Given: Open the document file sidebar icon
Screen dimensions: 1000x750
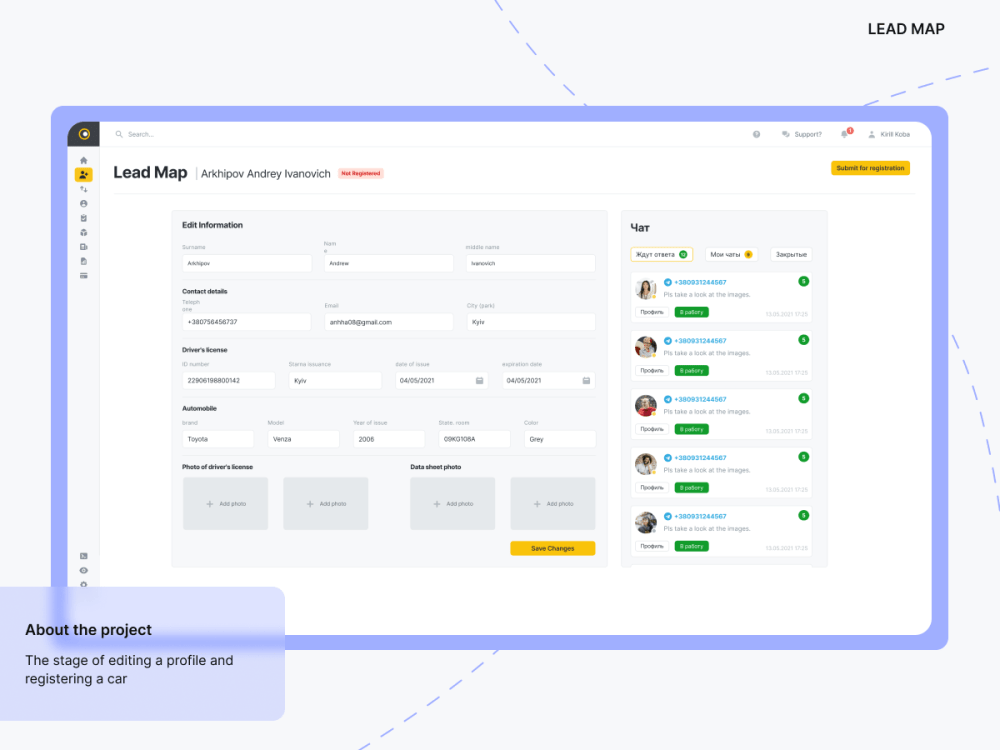Looking at the screenshot, I should [x=84, y=261].
